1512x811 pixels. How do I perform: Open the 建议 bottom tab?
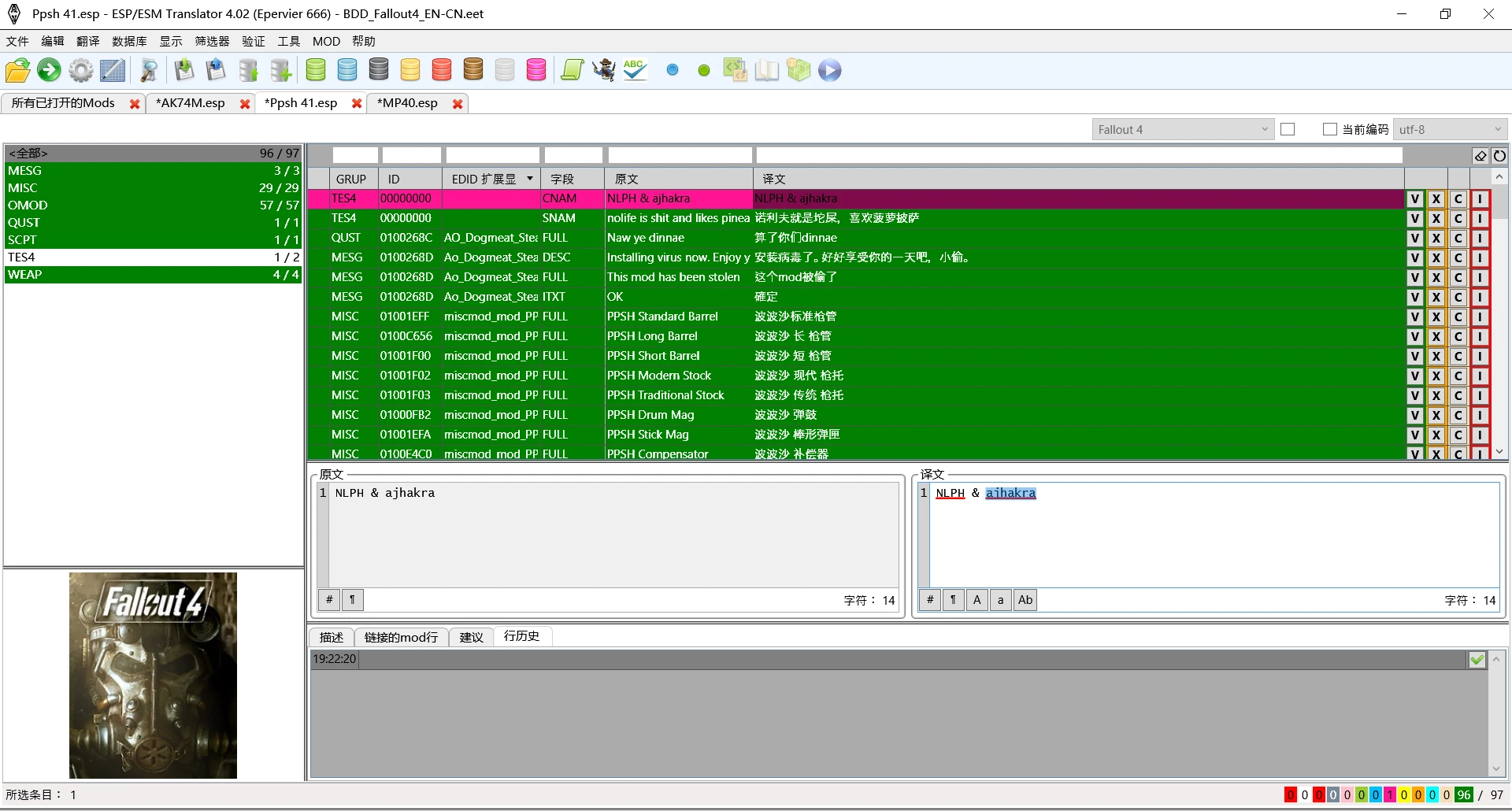click(471, 637)
